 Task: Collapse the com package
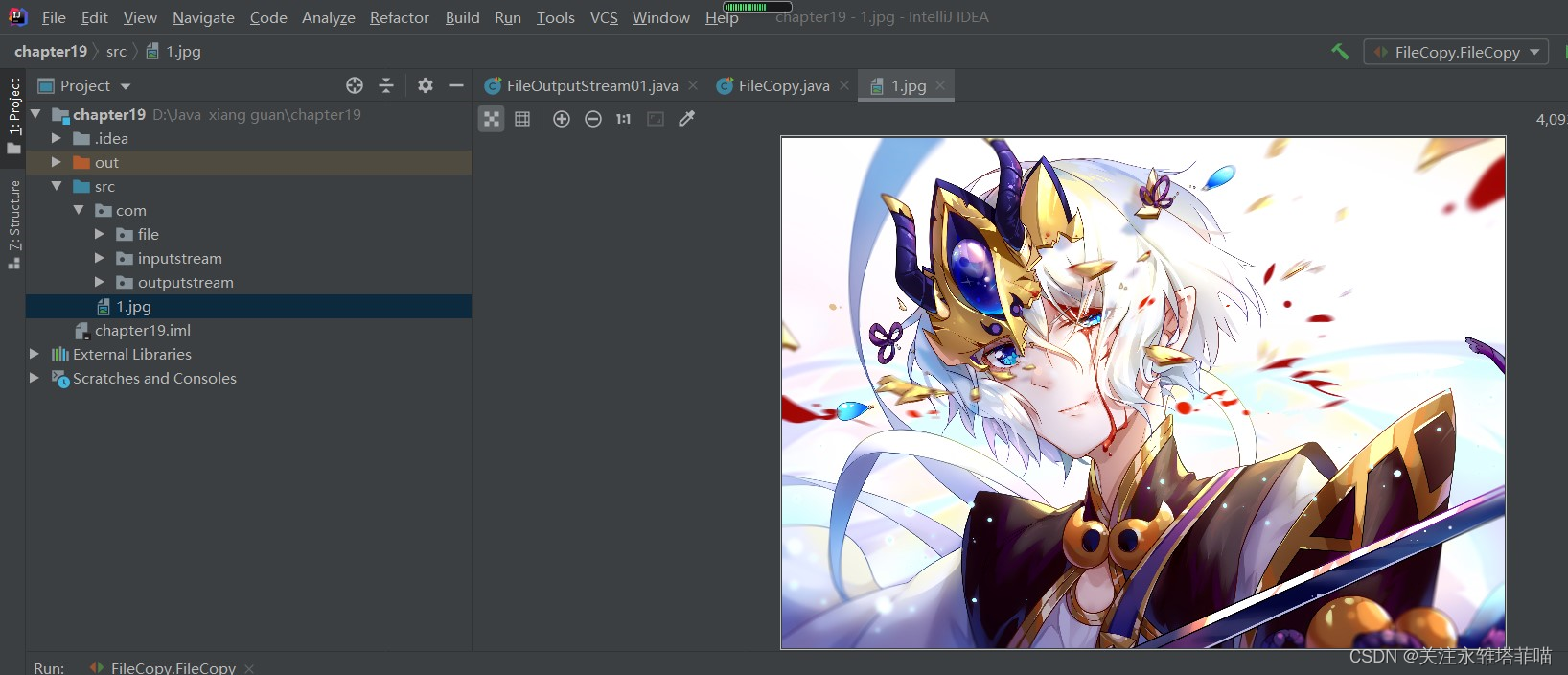tap(79, 210)
